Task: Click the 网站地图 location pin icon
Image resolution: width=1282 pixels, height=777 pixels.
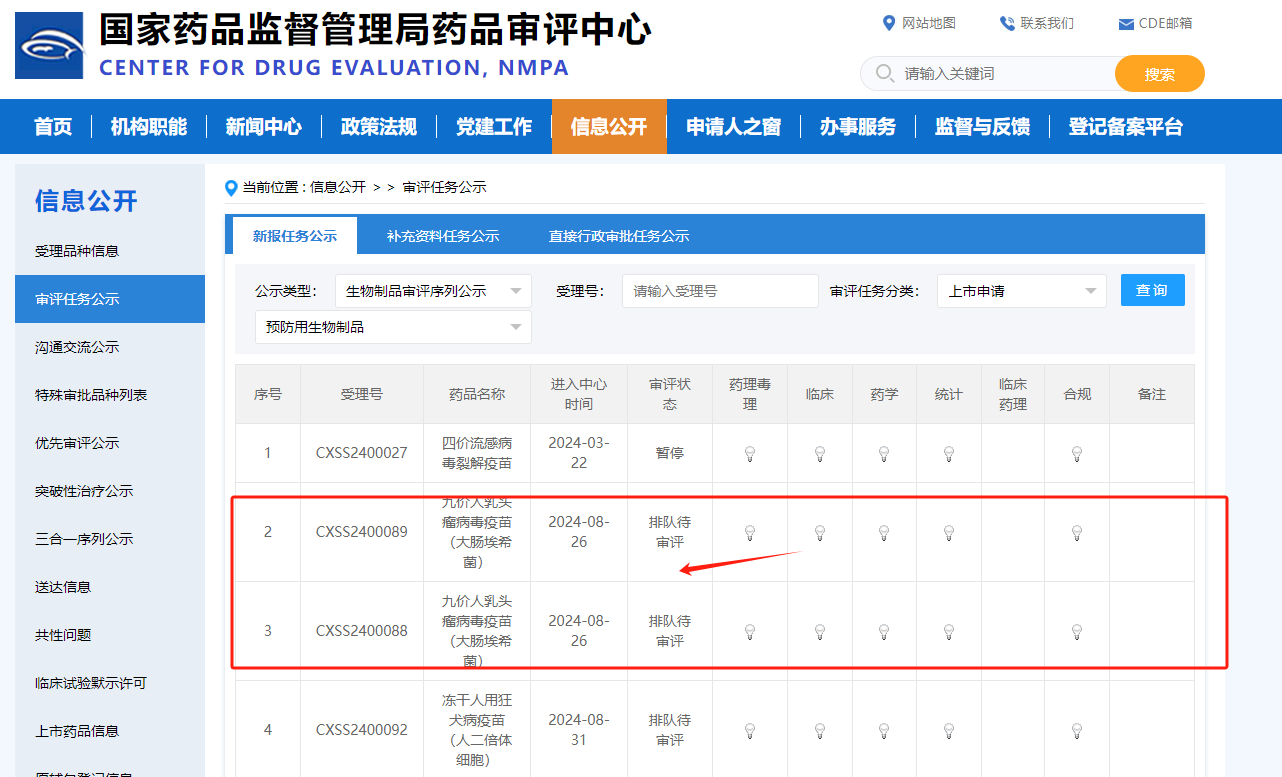Action: pos(889,23)
